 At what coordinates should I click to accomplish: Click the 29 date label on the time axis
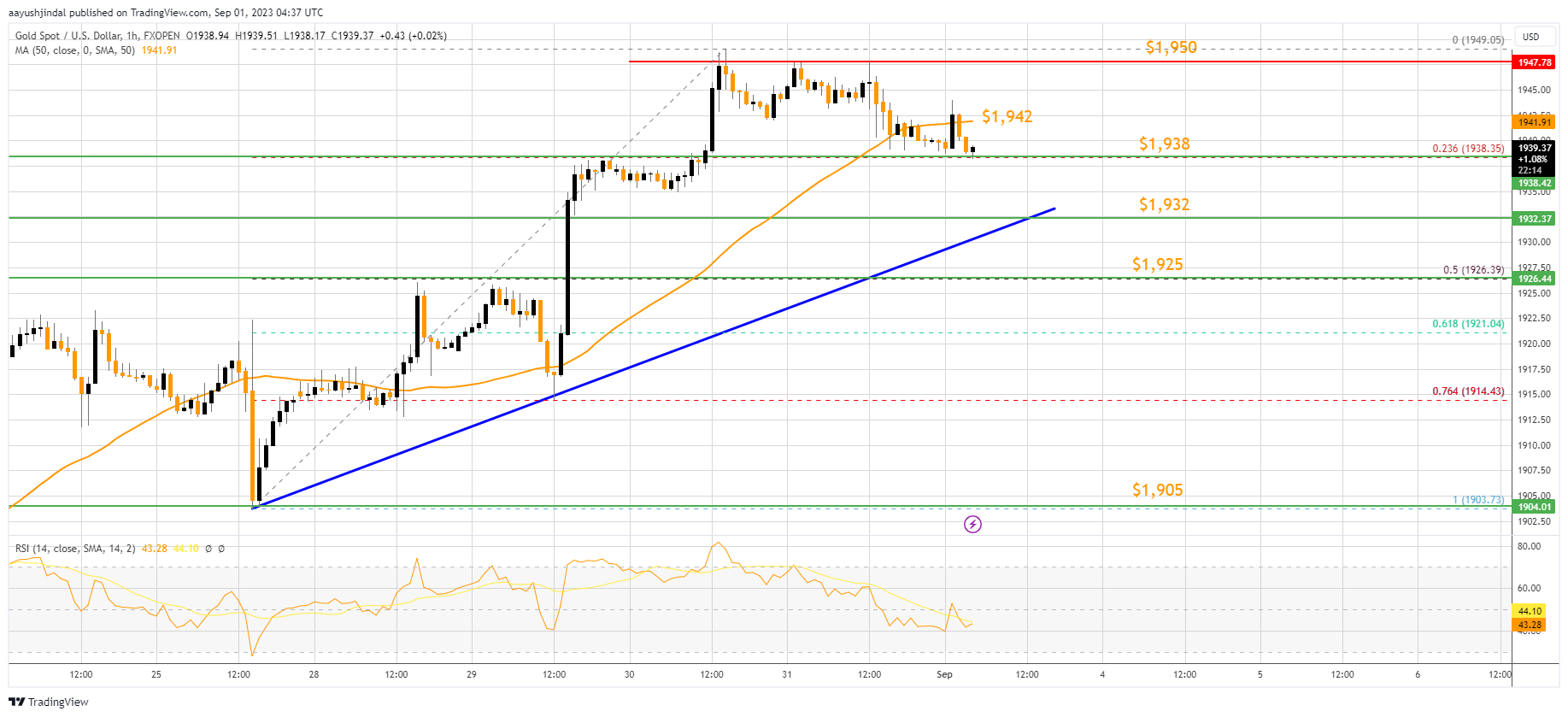pos(472,674)
